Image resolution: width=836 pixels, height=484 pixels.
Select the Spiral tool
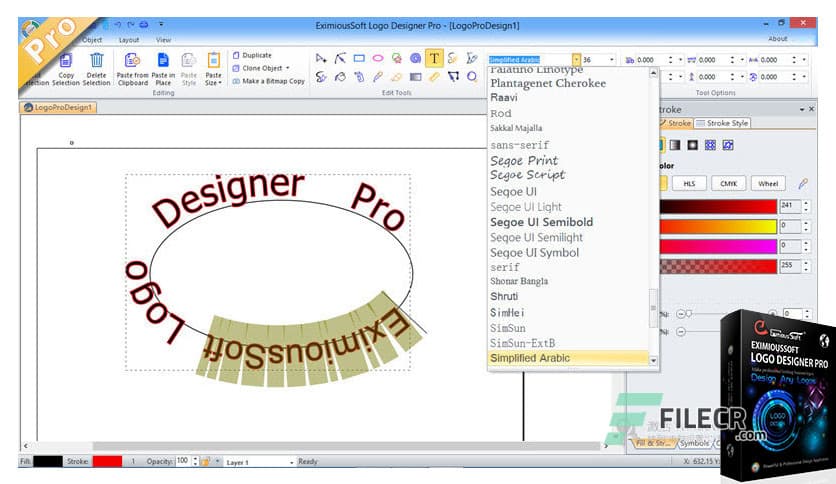415,59
